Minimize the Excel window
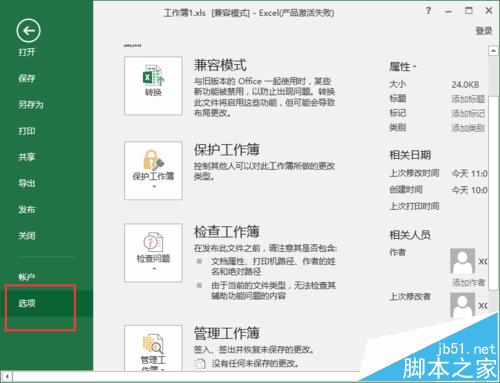The width and height of the screenshot is (500, 383). coord(449,11)
